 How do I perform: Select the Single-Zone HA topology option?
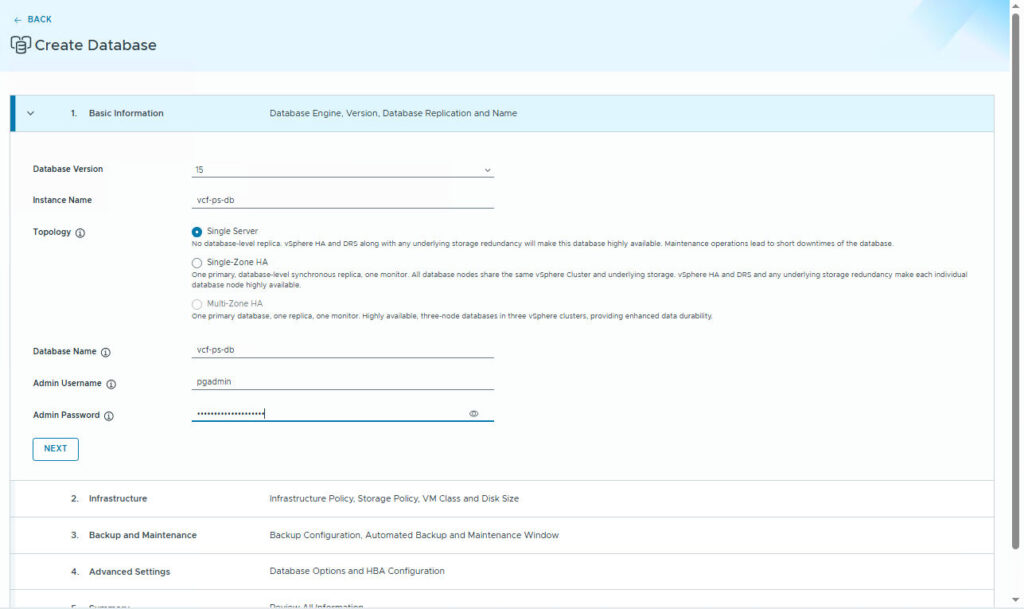(197, 263)
